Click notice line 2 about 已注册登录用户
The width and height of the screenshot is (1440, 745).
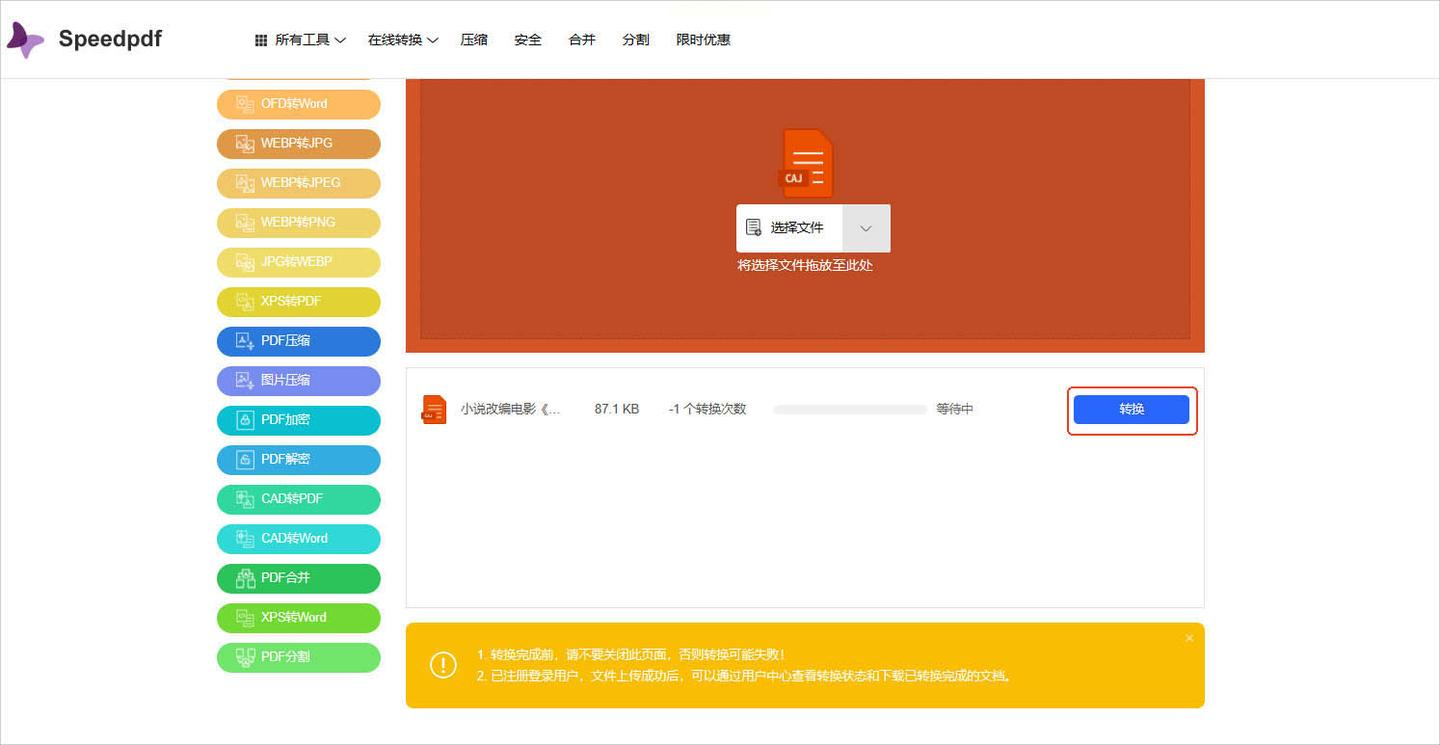[x=744, y=676]
